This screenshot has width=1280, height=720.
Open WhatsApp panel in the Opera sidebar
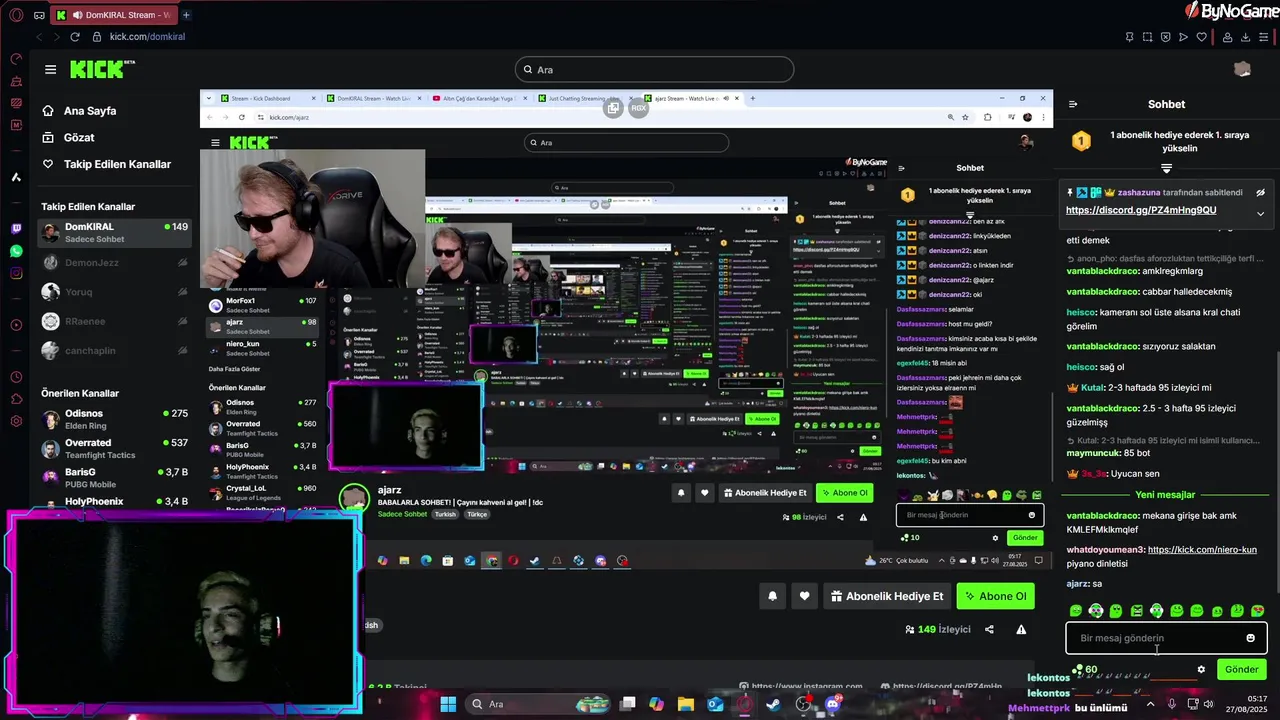pyautogui.click(x=16, y=251)
